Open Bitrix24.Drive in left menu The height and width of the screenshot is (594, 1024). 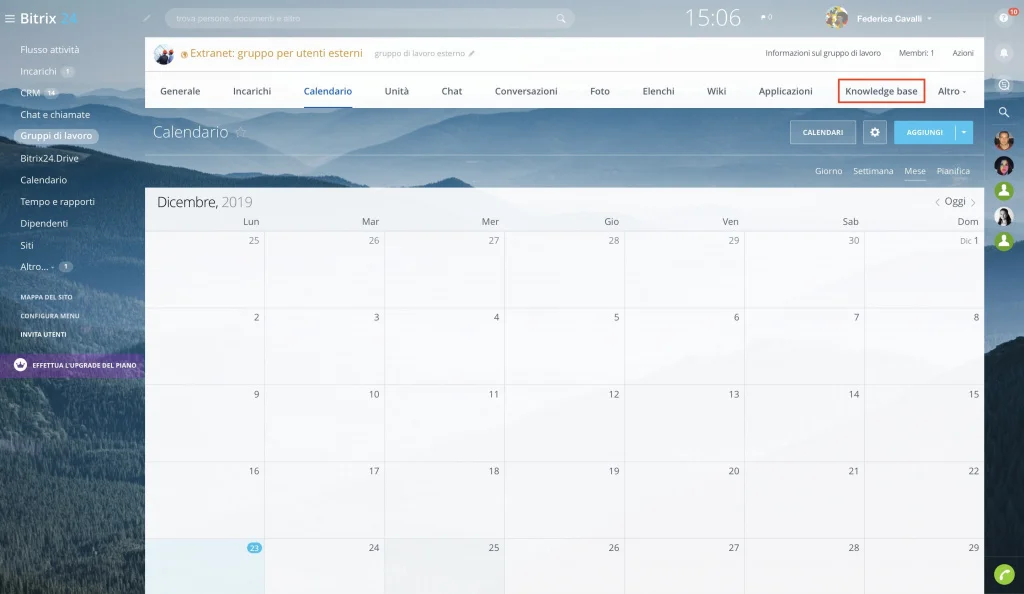click(x=49, y=158)
